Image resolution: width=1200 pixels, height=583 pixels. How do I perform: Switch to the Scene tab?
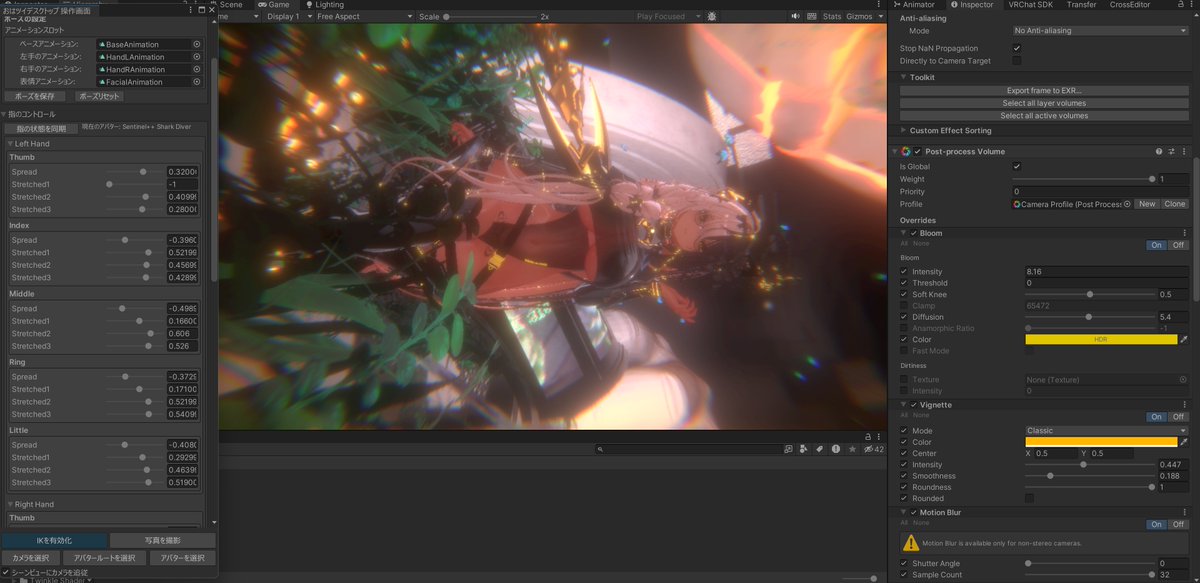[x=230, y=5]
